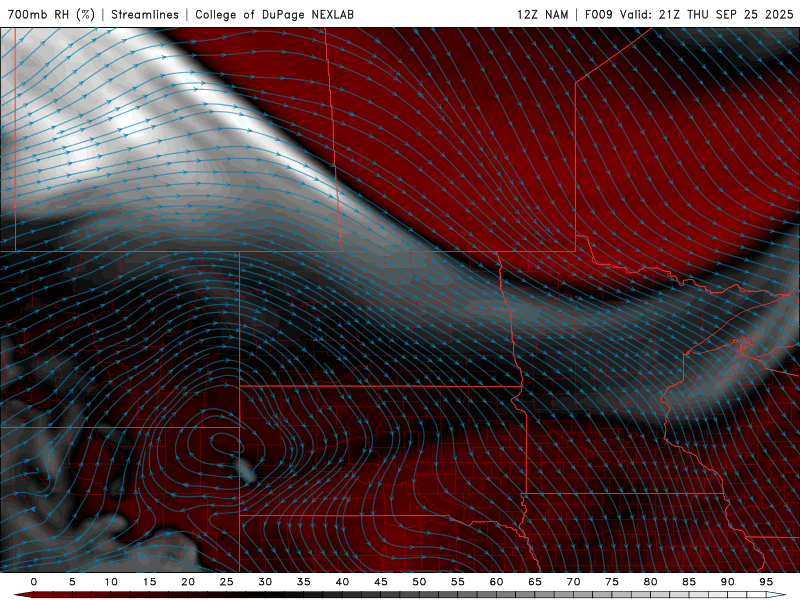Viewport: 800px width, 600px height.
Task: Click the colorbar label "70"
Action: click(x=573, y=582)
